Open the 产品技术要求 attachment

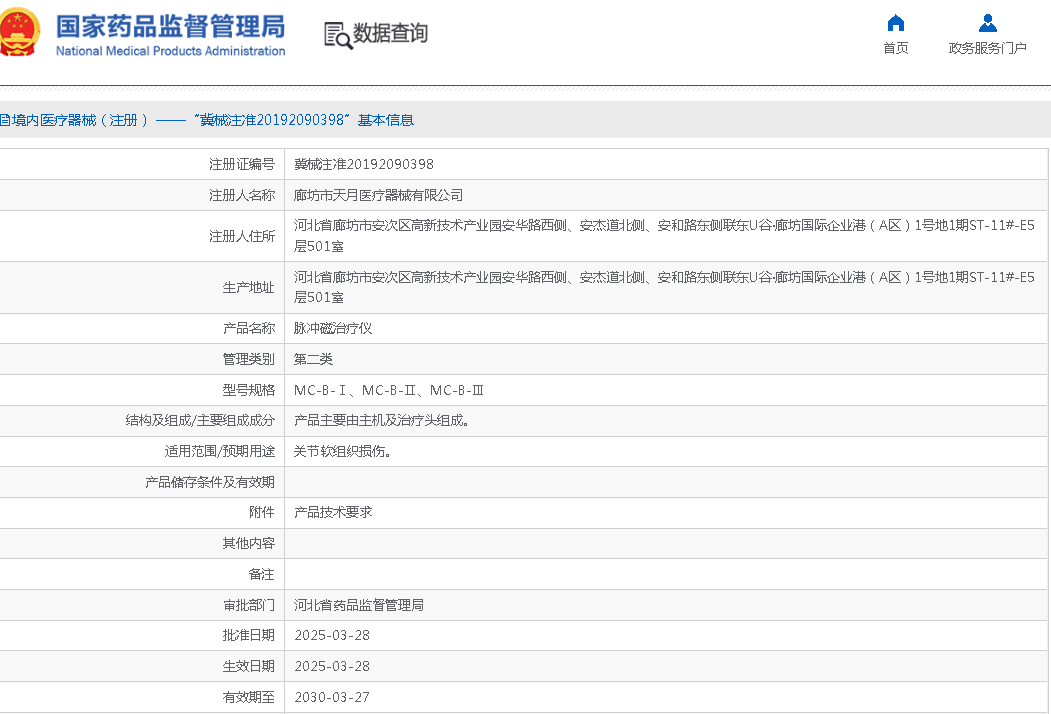[x=333, y=512]
